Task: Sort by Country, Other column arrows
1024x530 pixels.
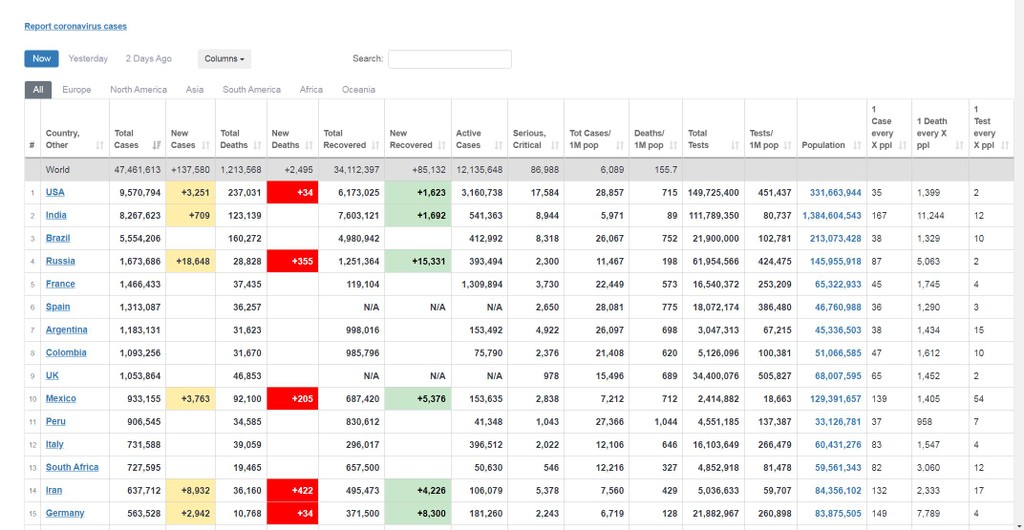Action: coord(100,146)
